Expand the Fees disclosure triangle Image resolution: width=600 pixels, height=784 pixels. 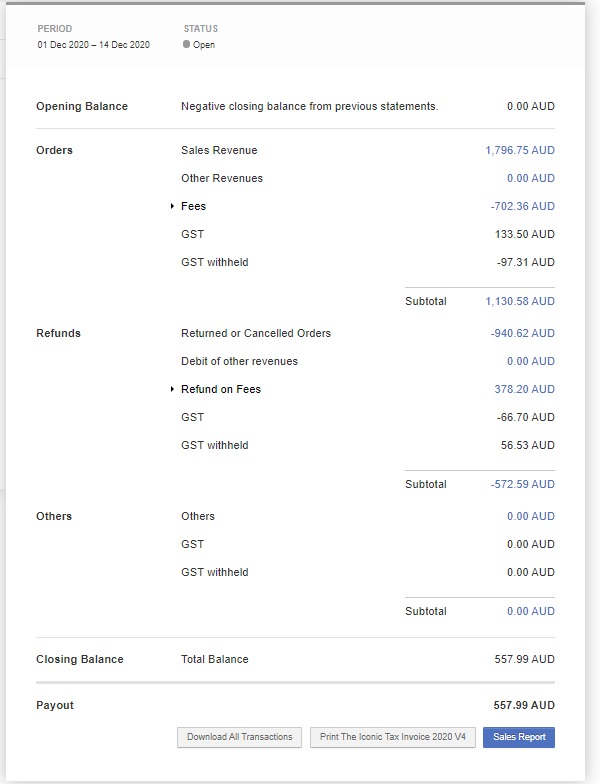[173, 206]
